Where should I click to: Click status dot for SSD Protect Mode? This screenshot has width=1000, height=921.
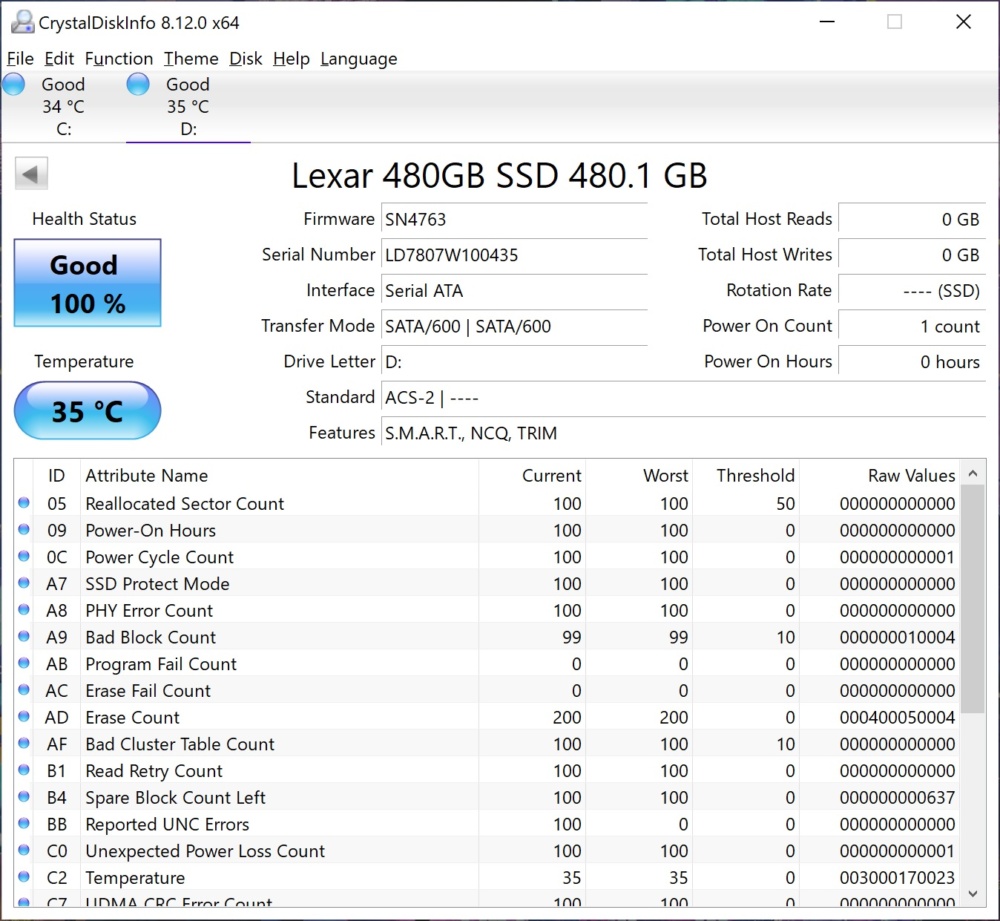tap(24, 583)
